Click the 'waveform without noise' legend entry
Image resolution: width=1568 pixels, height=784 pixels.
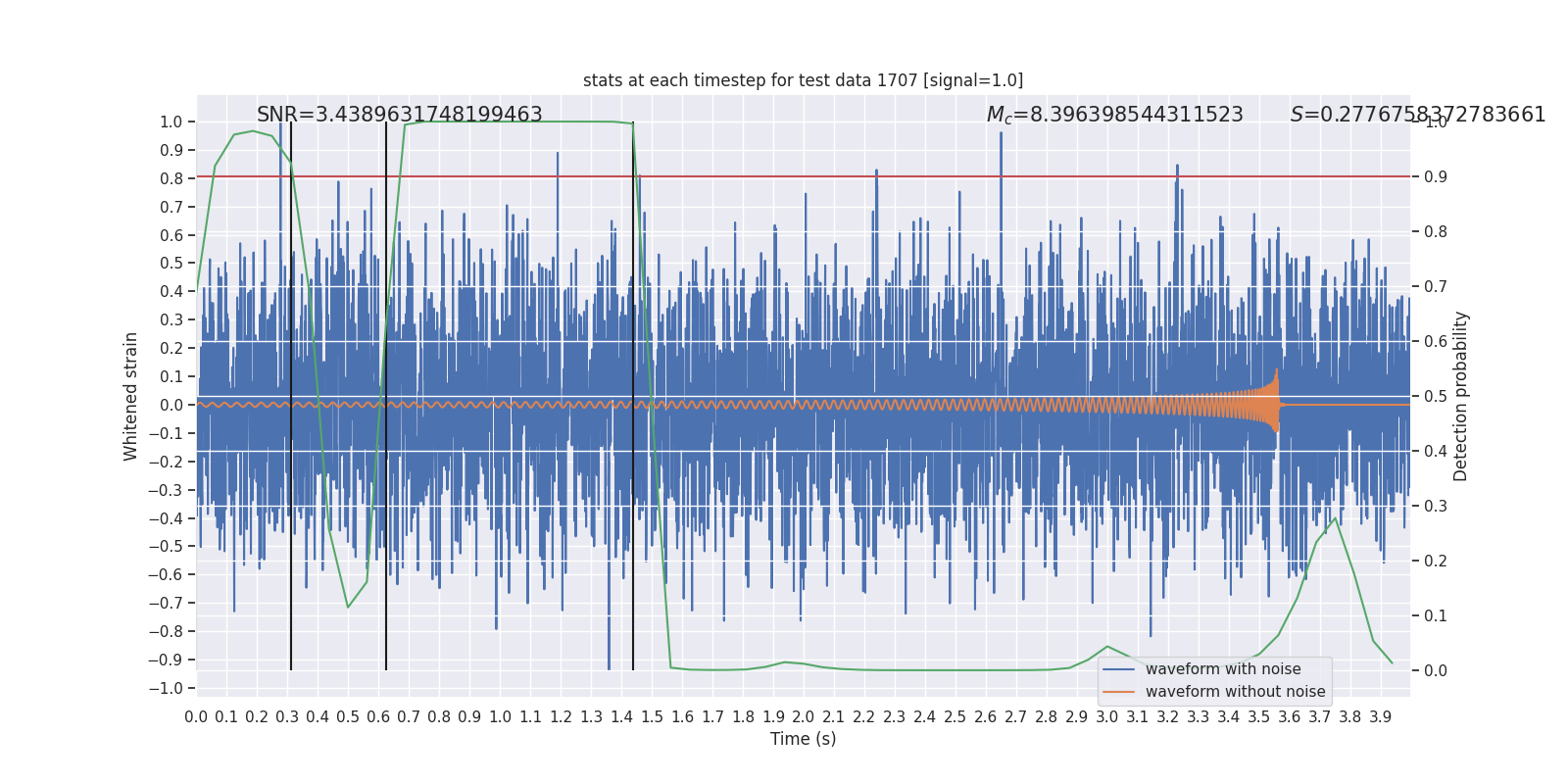point(1235,692)
